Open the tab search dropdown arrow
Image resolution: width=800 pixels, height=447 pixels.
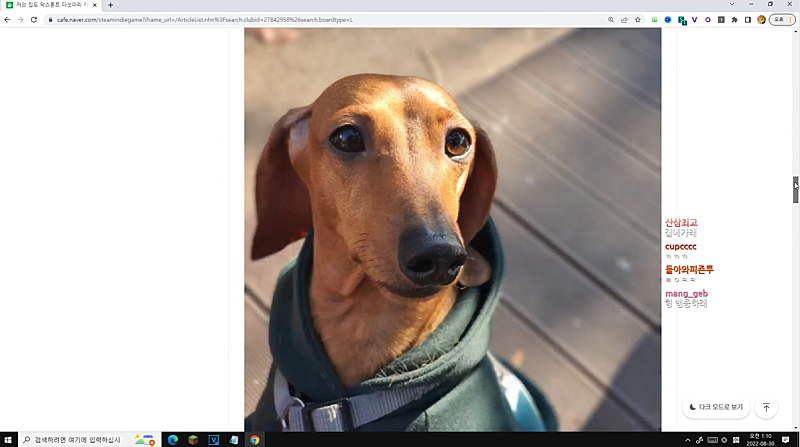tap(732, 4)
